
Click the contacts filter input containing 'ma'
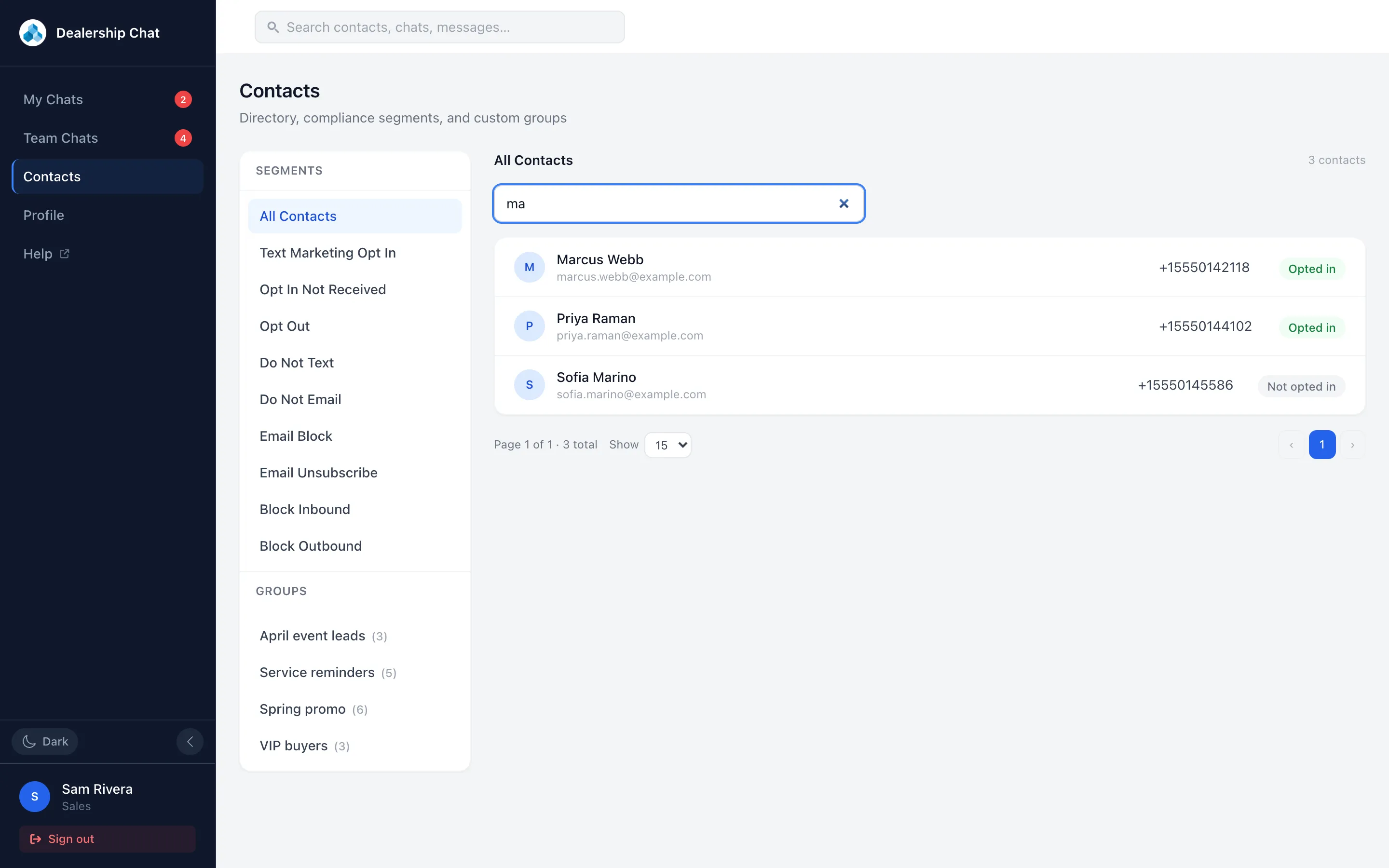coord(679,204)
